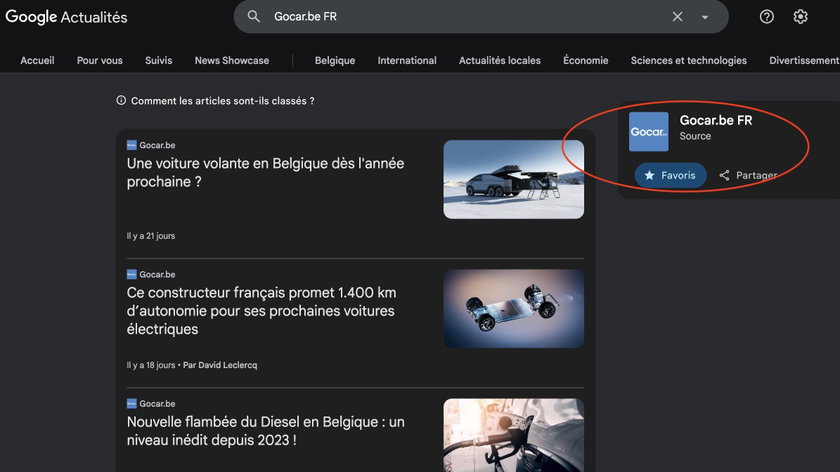Click 'Par David Leclercq' author text

click(220, 365)
